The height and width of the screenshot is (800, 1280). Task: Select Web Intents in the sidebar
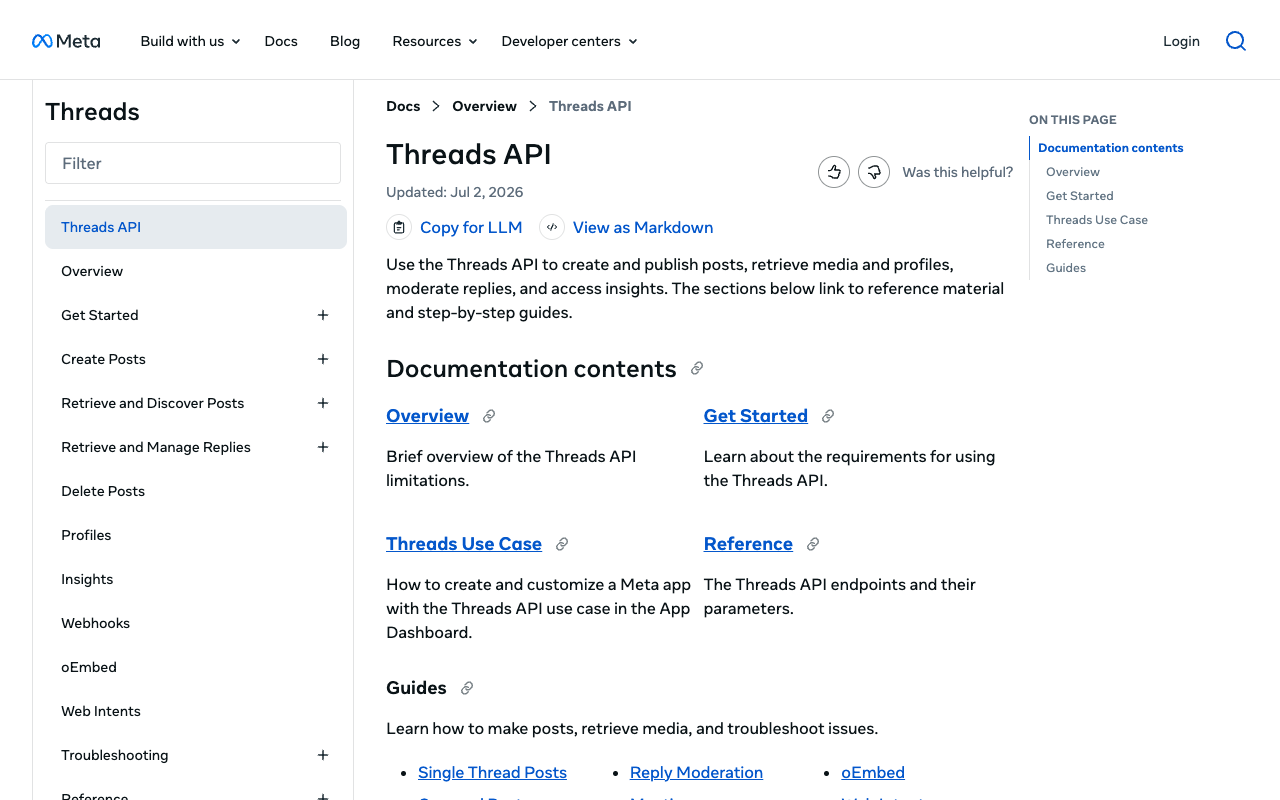[x=196, y=711]
